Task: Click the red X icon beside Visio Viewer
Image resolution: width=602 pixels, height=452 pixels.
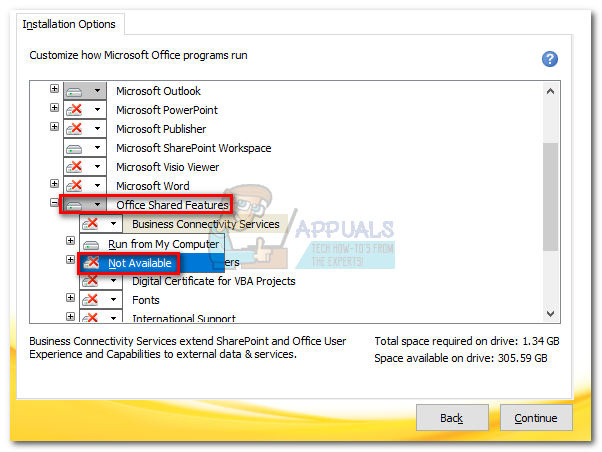Action: click(x=74, y=167)
